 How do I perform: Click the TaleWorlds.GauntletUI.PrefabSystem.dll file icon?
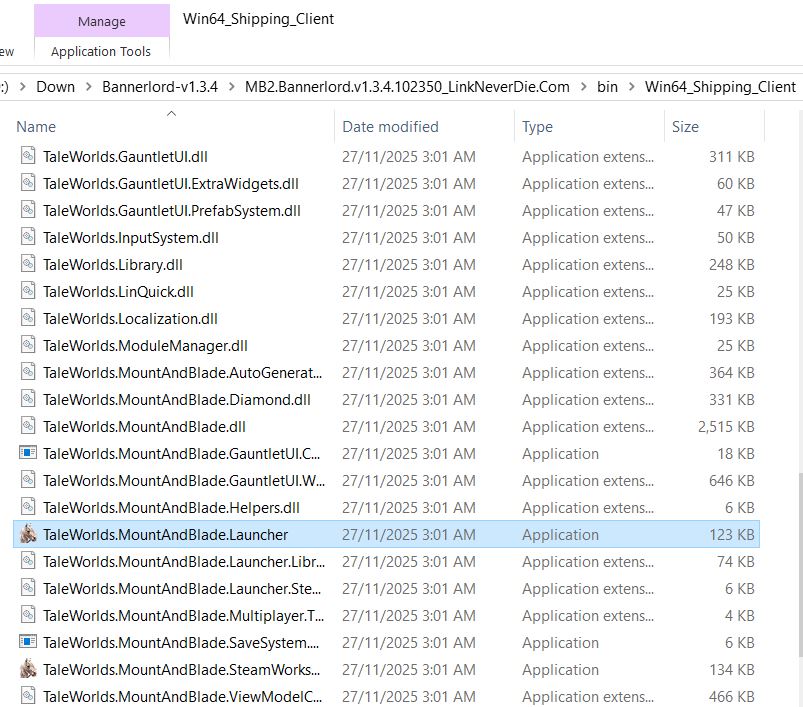[x=28, y=210]
